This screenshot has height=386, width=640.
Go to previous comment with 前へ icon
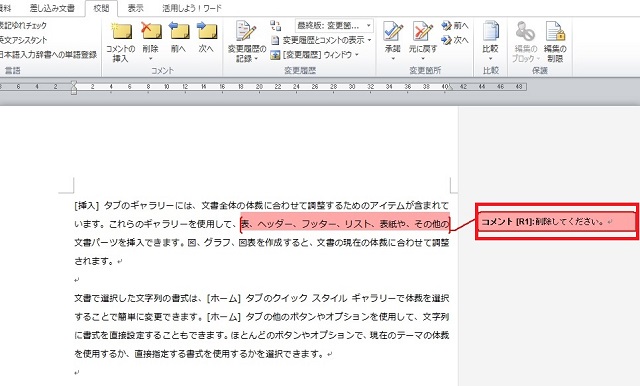click(179, 32)
